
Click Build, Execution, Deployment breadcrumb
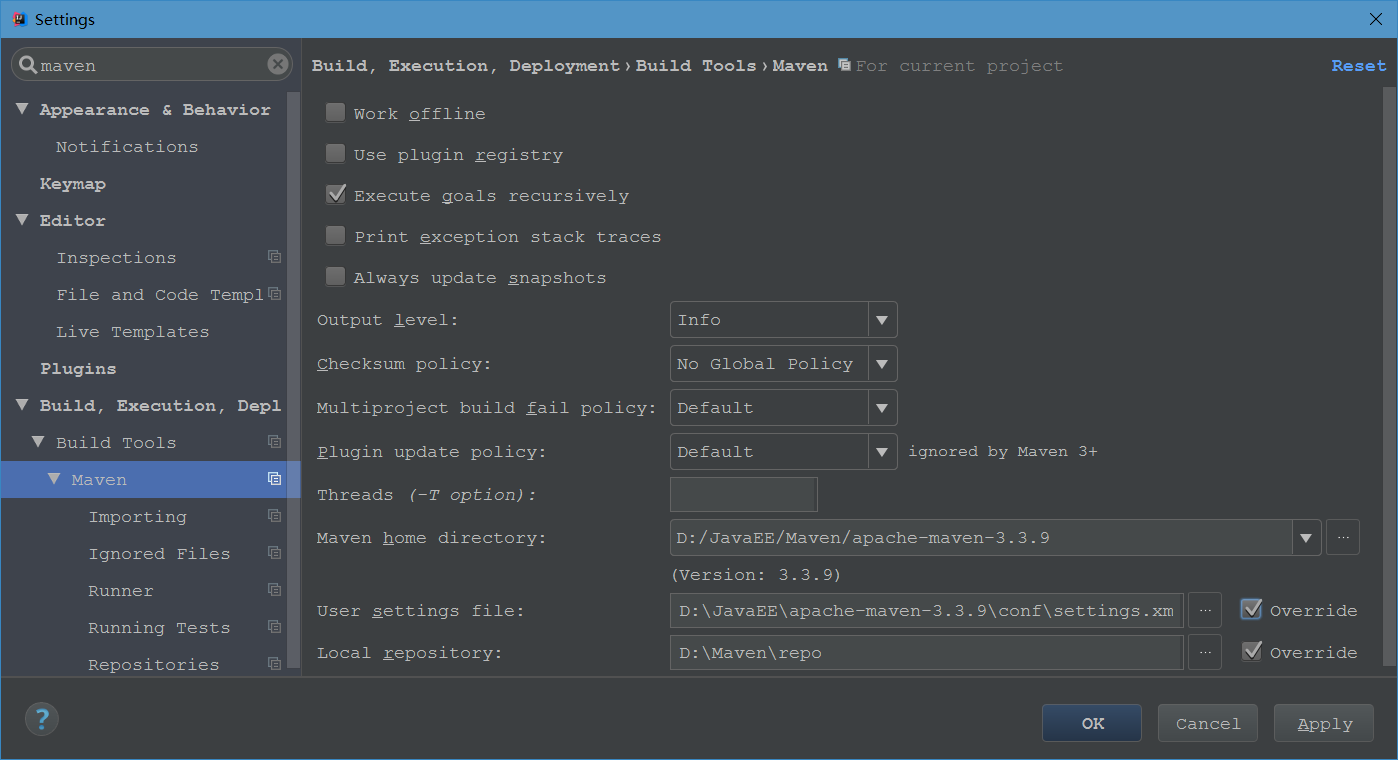pyautogui.click(x=466, y=66)
